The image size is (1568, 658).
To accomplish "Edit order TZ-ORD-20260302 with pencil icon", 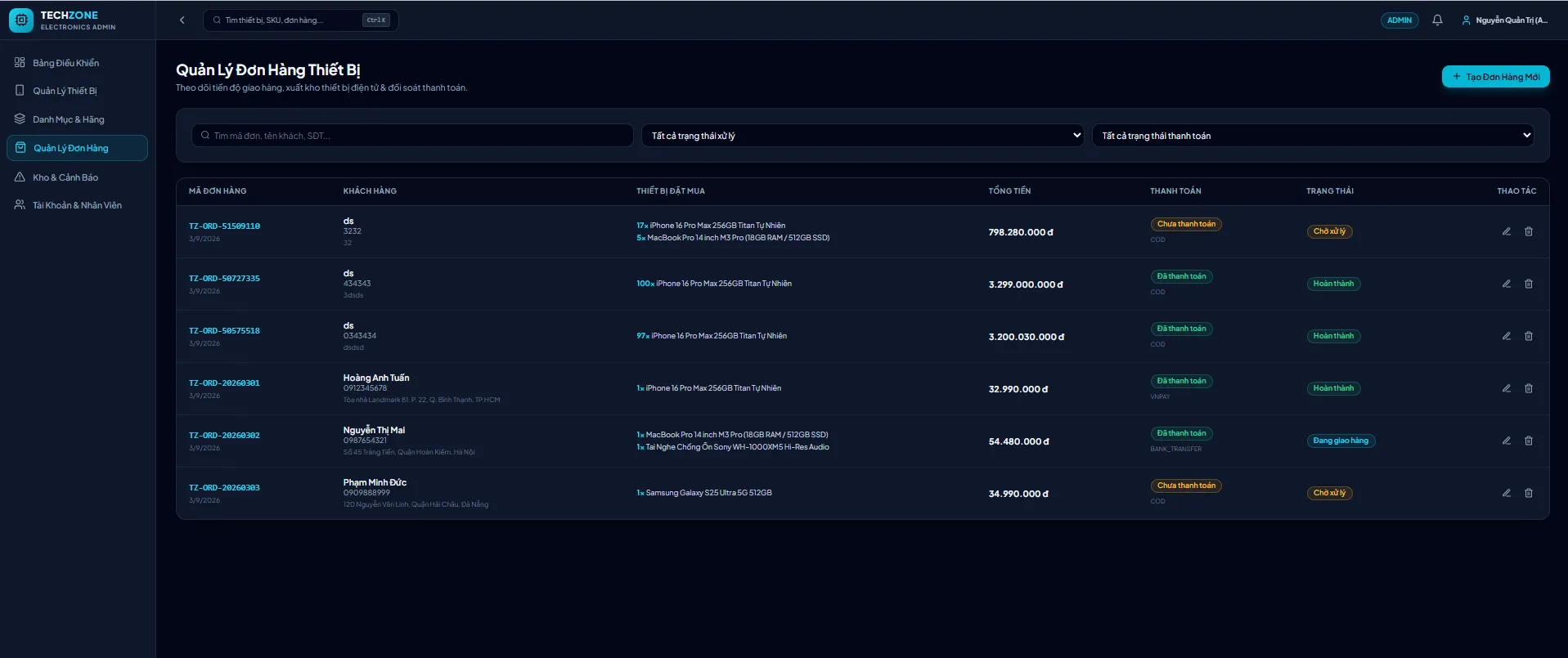I will 1506,441.
